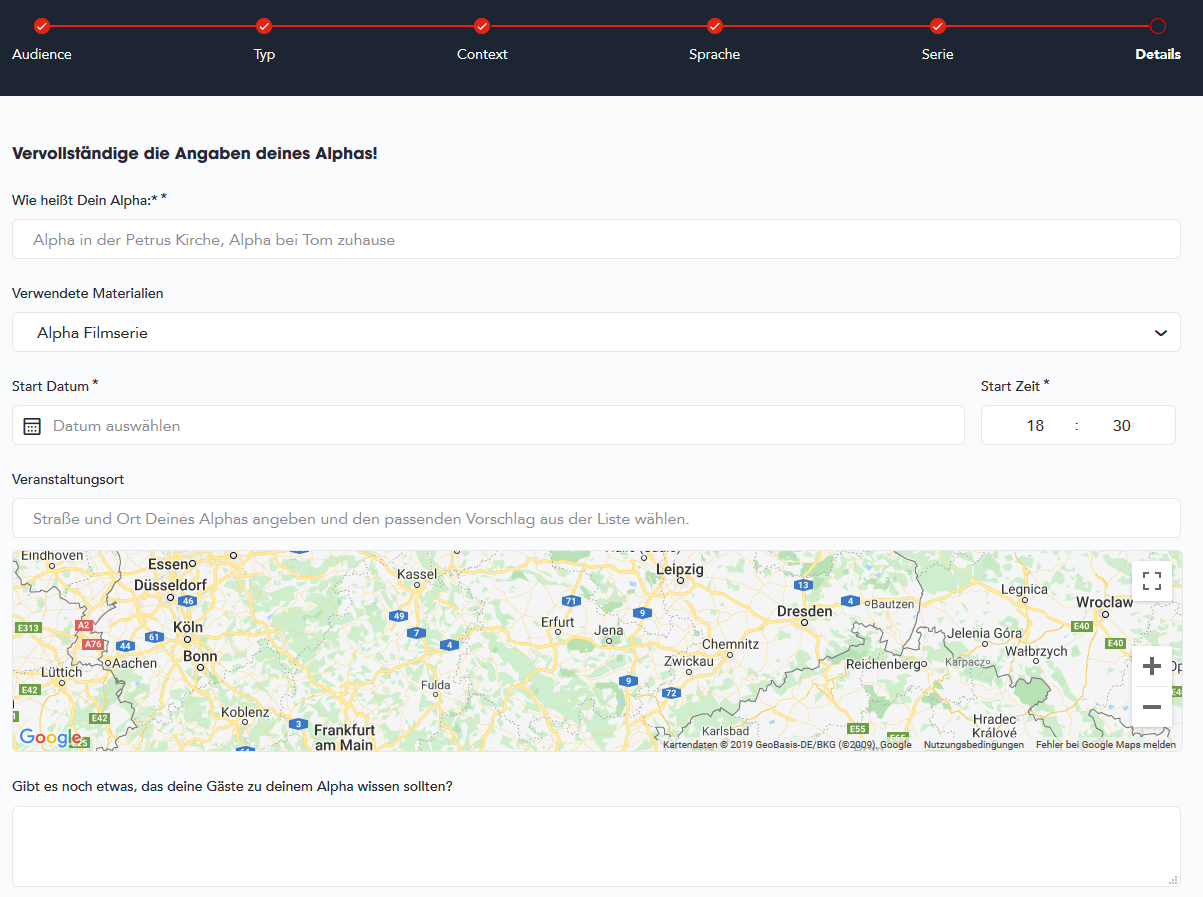Viewport: 1203px width, 897px height.
Task: Go back to the Context step label
Action: 482,54
